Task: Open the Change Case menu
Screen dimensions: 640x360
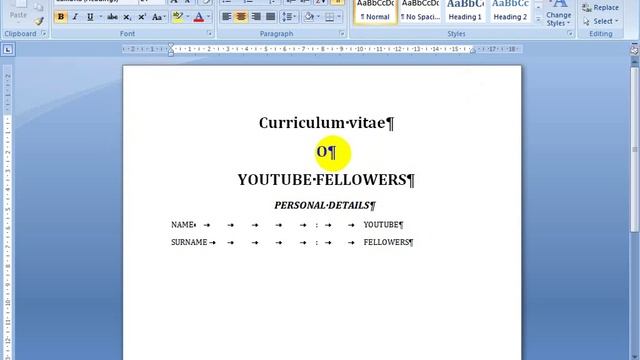Action: pos(158,17)
